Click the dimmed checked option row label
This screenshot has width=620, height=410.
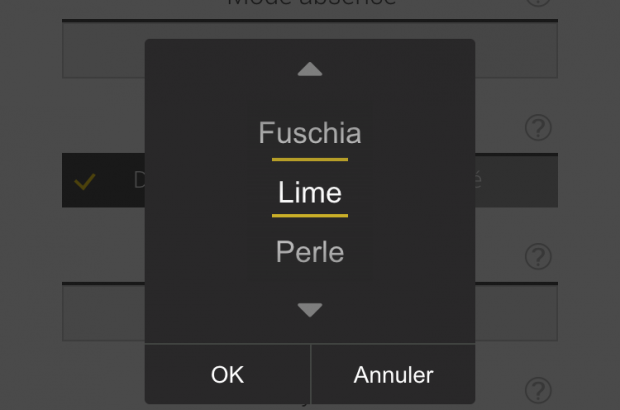pyautogui.click(x=139, y=182)
